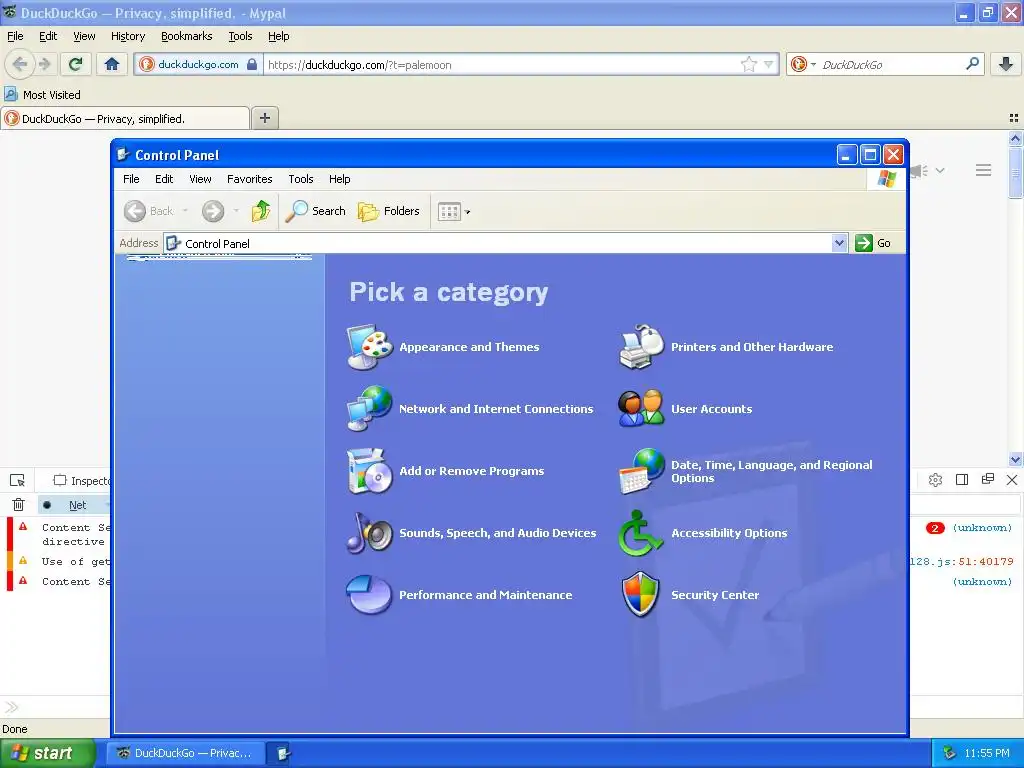
Task: Open devtools settings gear icon
Action: [x=935, y=480]
